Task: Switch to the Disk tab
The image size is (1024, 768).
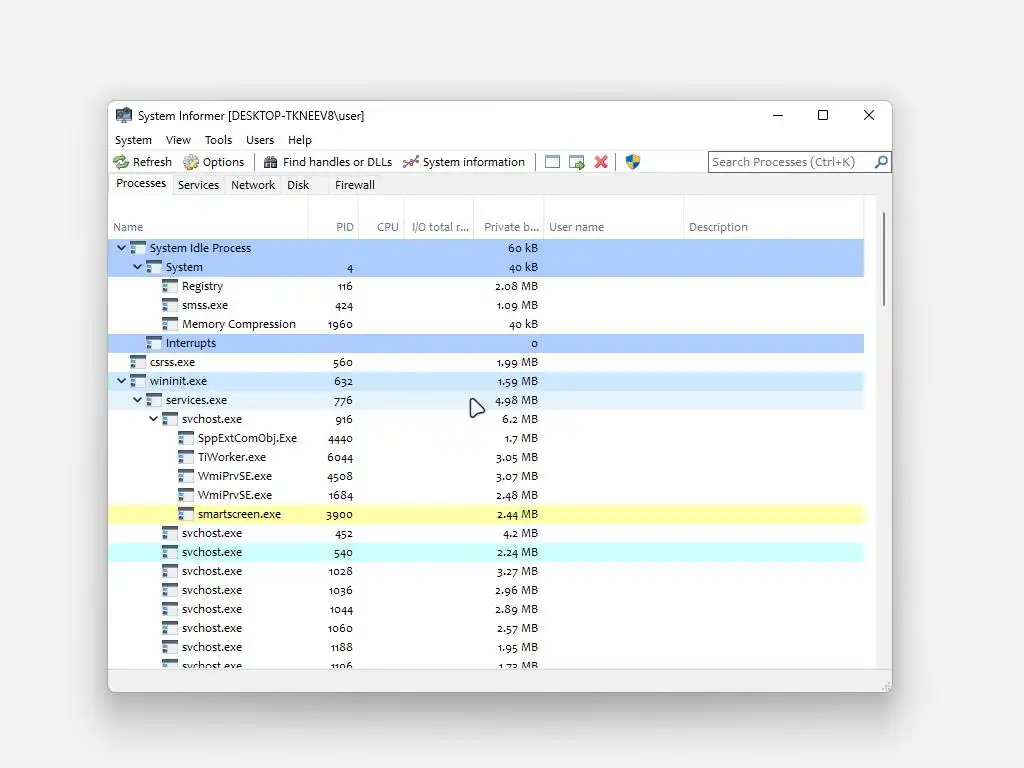Action: tap(298, 185)
